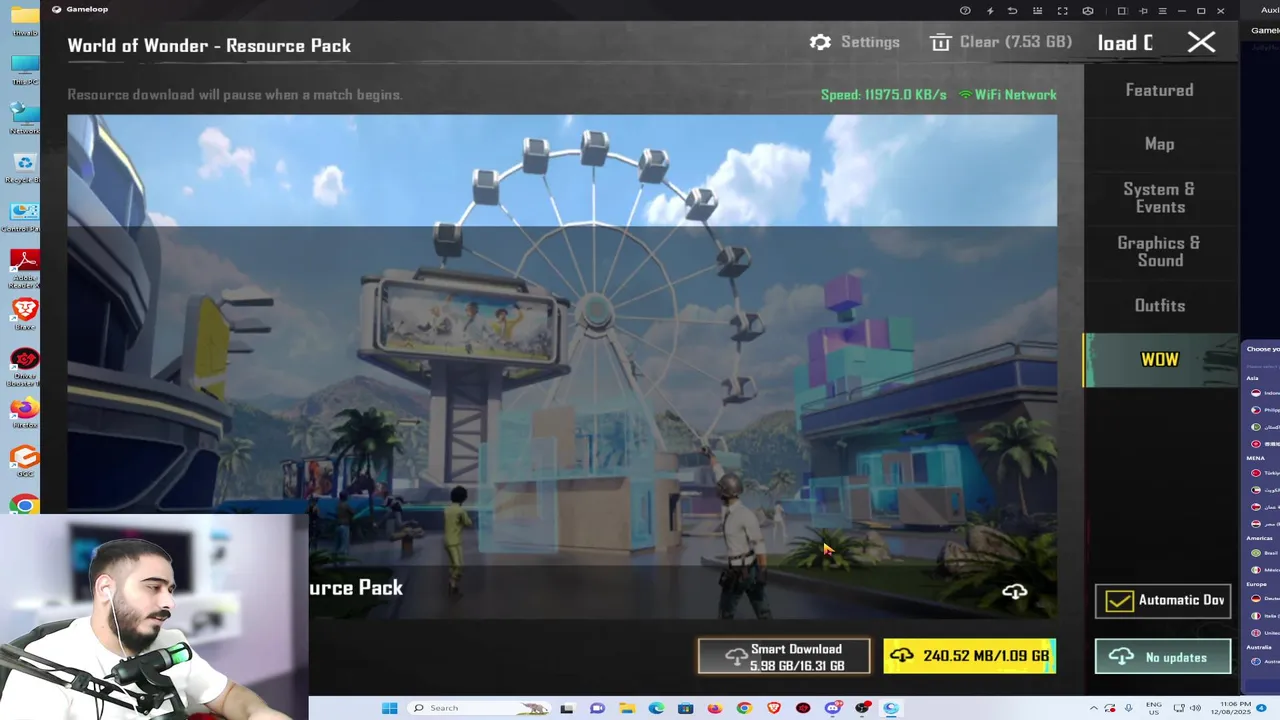The width and height of the screenshot is (1280, 720).
Task: Open the This PC desktop icon
Action: coord(24,69)
